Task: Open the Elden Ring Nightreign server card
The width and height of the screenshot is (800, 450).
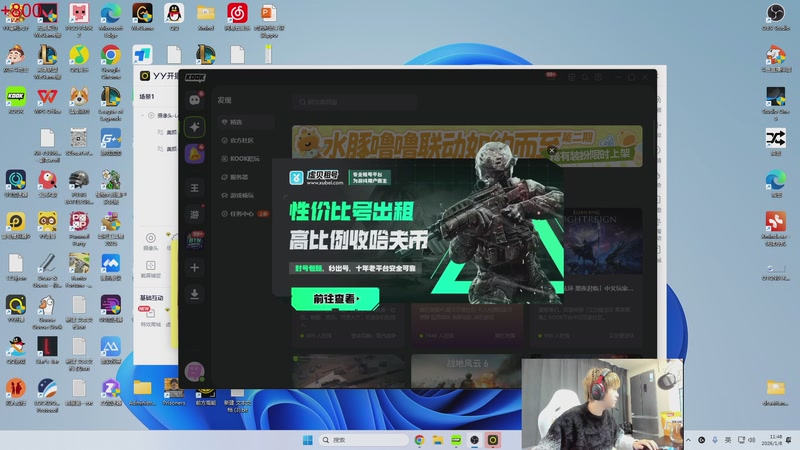Action: coord(603,251)
